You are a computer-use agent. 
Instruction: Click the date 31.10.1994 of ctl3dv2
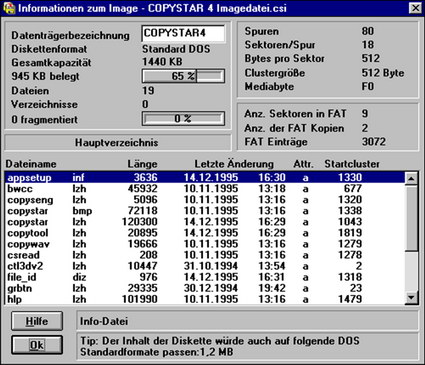(x=211, y=266)
